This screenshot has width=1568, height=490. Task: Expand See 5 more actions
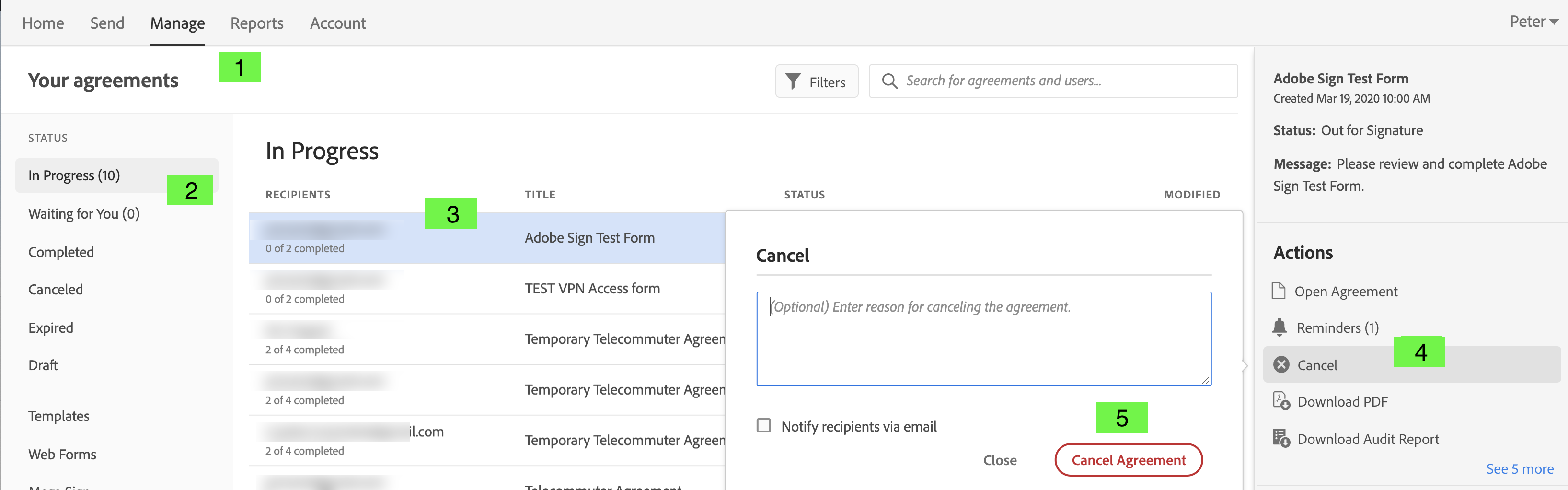[1521, 469]
